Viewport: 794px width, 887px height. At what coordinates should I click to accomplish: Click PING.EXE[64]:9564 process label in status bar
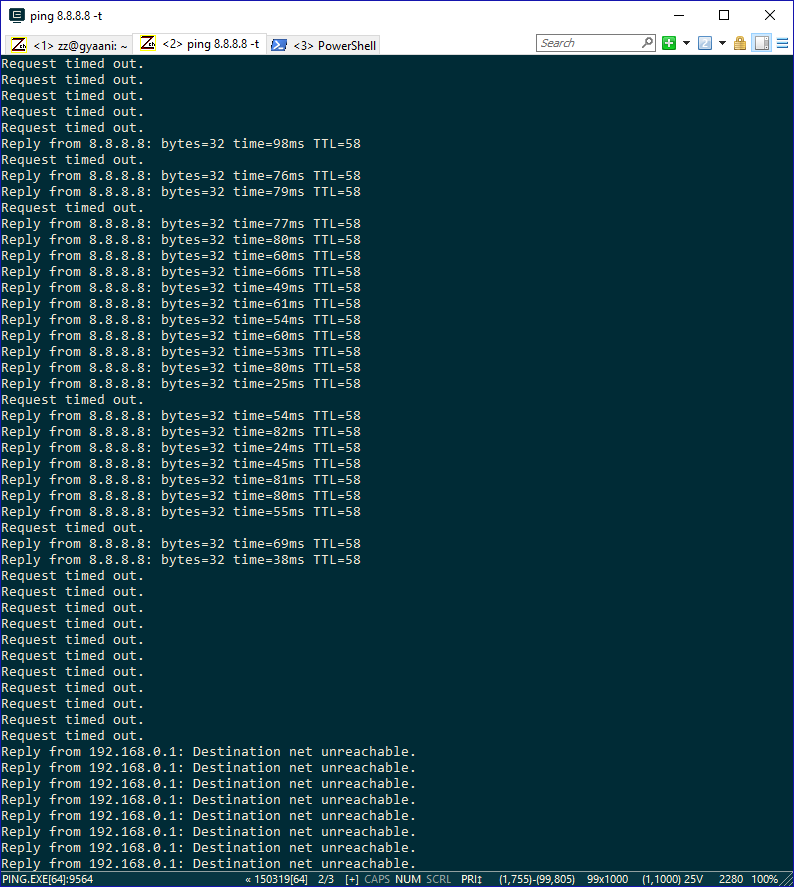click(x=48, y=879)
